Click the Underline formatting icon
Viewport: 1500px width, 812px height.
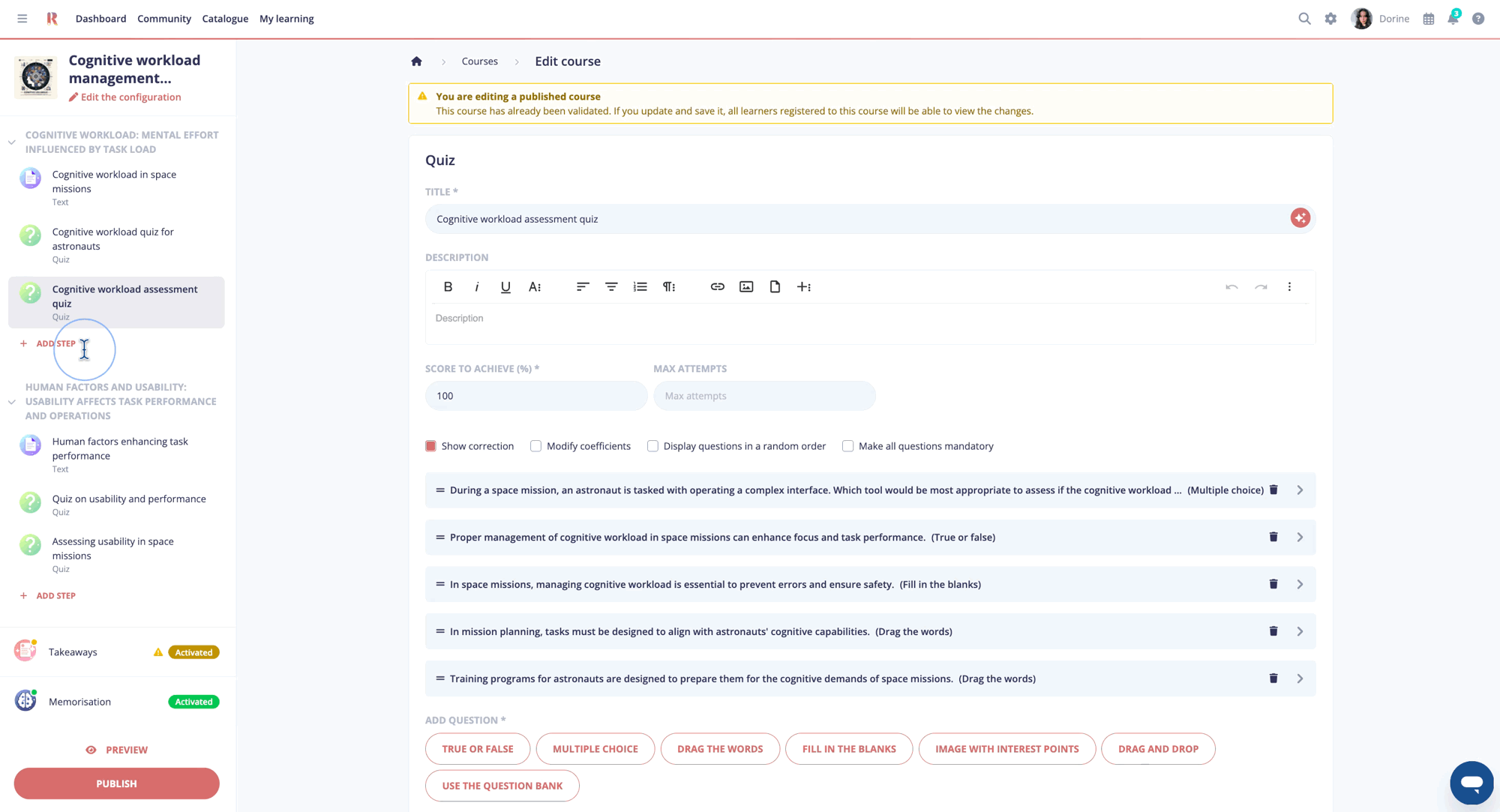pyautogui.click(x=505, y=286)
